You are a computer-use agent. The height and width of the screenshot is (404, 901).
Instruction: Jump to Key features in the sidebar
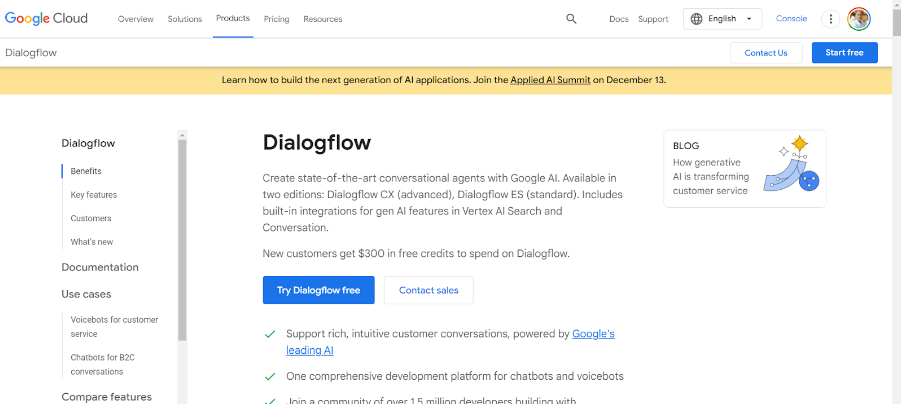[x=94, y=195]
